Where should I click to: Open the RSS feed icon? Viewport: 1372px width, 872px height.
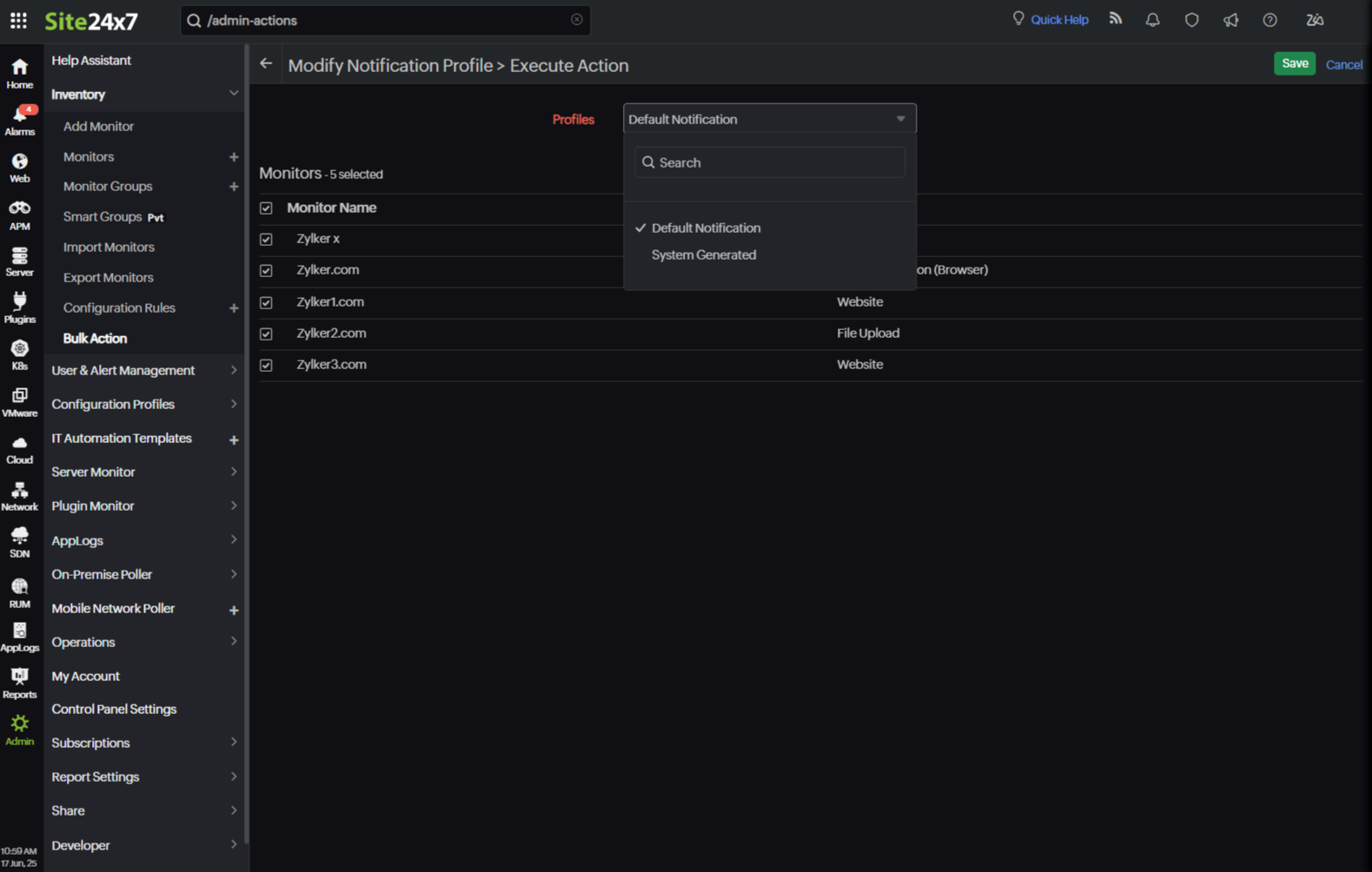1116,19
